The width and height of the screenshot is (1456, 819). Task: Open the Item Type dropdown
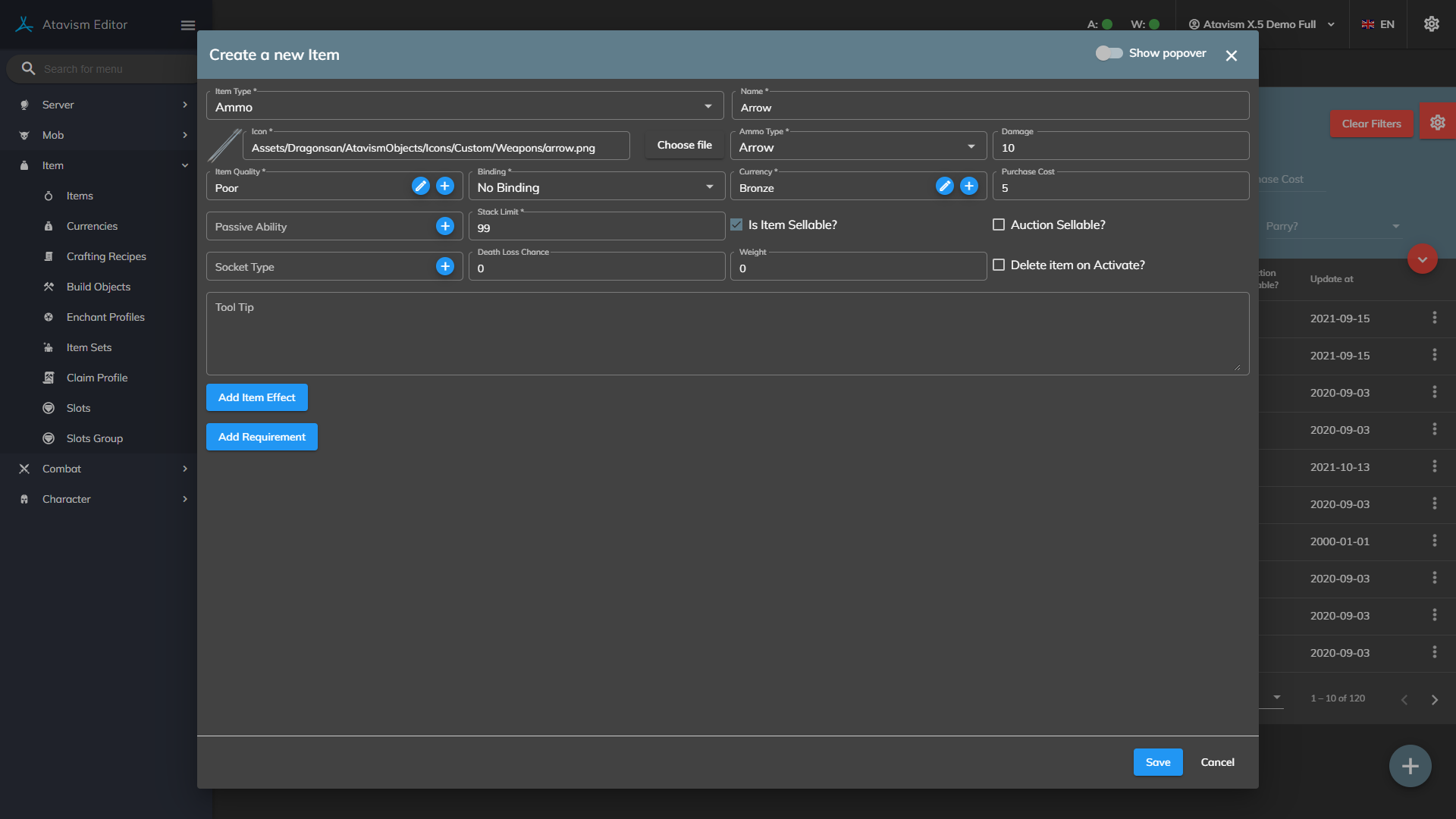[x=464, y=106]
